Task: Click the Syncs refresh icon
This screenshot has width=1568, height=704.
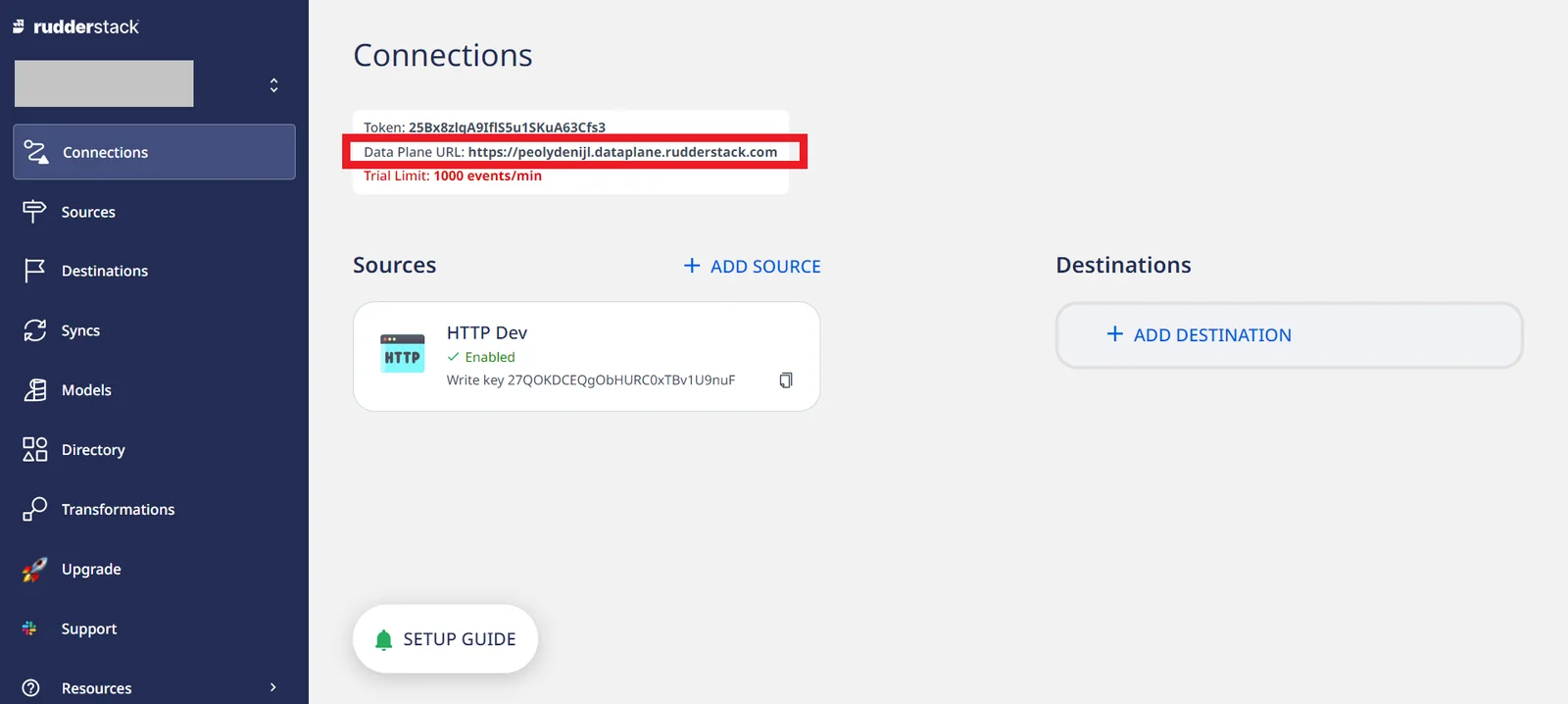Action: click(35, 330)
